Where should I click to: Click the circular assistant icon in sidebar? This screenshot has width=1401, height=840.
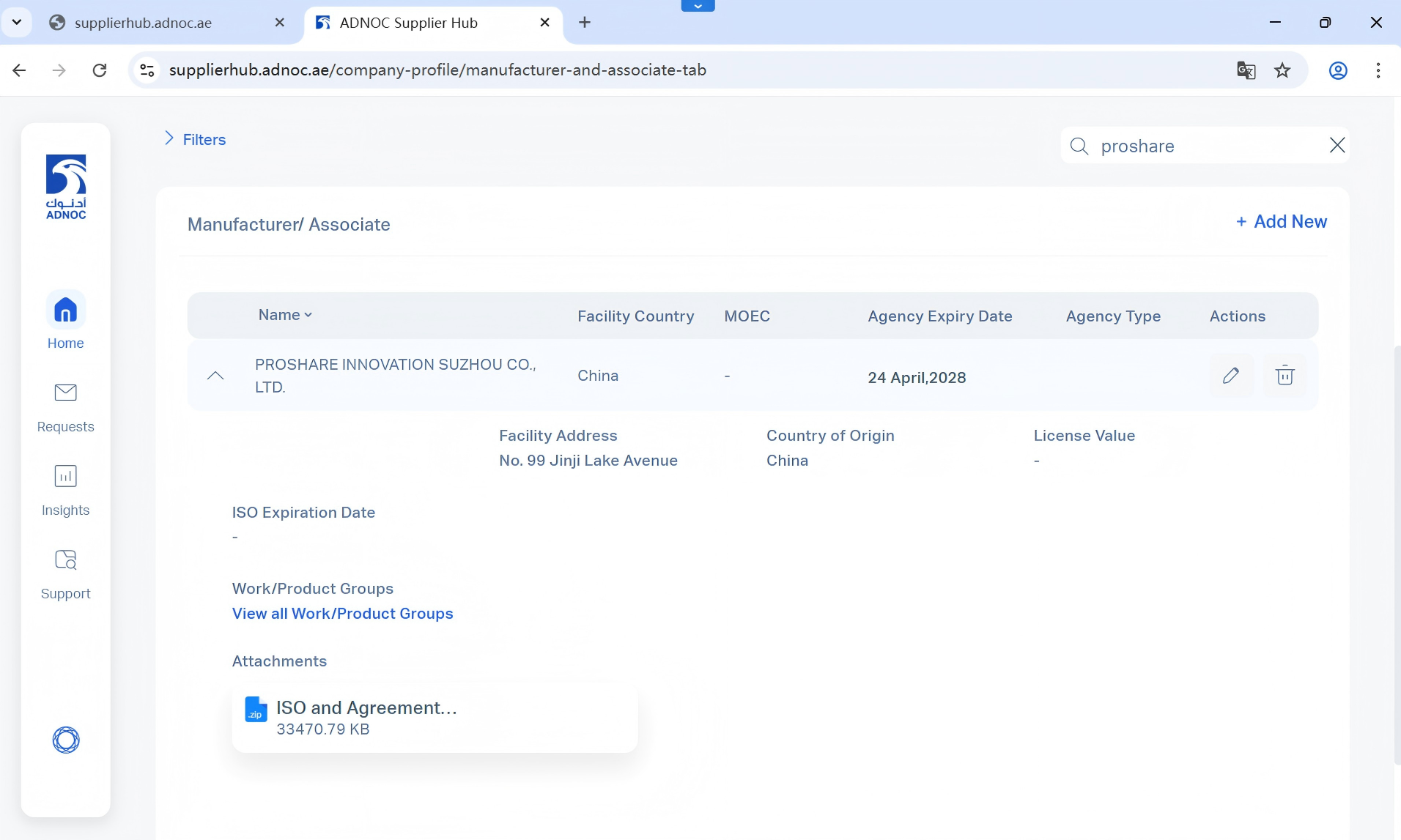[x=65, y=740]
